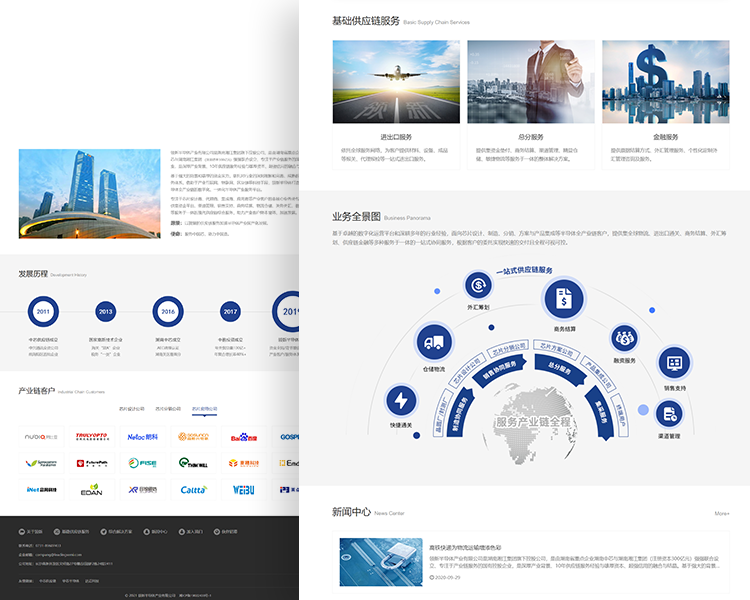Choose the 融资服务 money bags icon

pyautogui.click(x=624, y=338)
